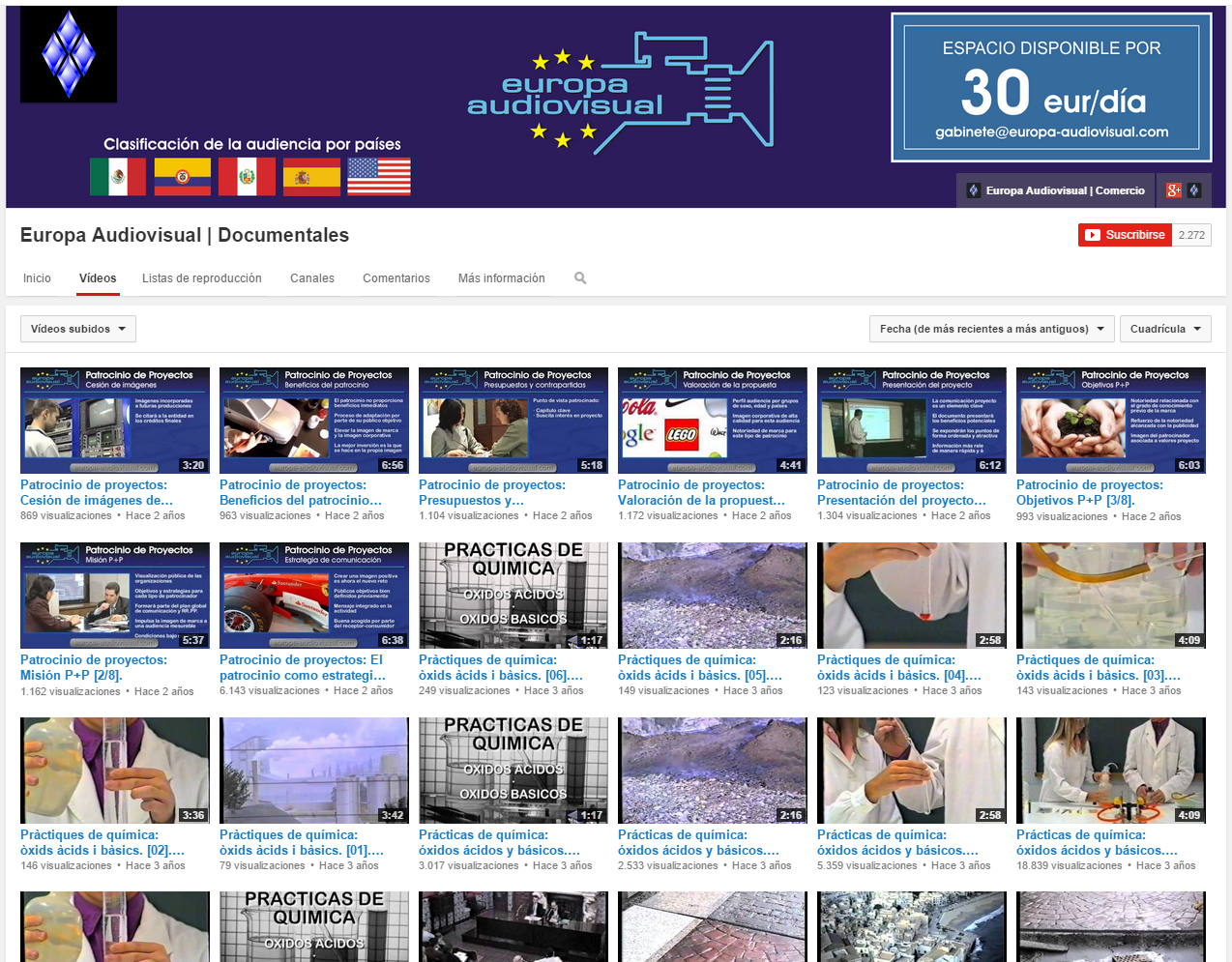Select the Vídeos tab
1232x962 pixels.
coord(98,278)
